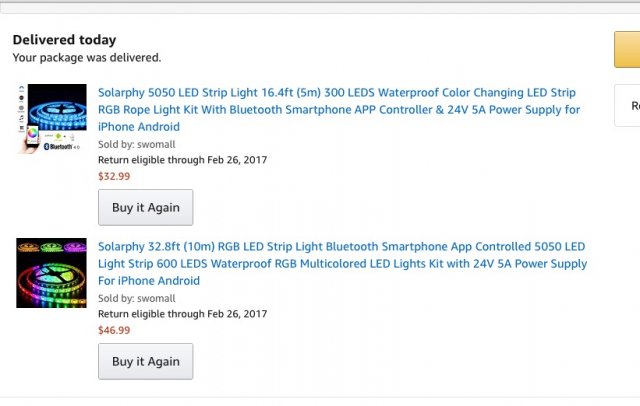
Task: Open the 16.4ft LED strip product thumbnail
Action: [x=52, y=118]
